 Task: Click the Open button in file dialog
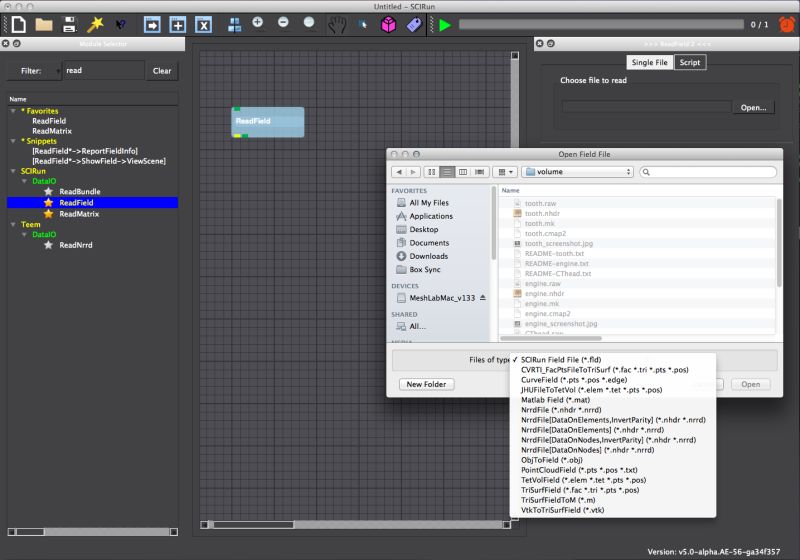click(751, 384)
